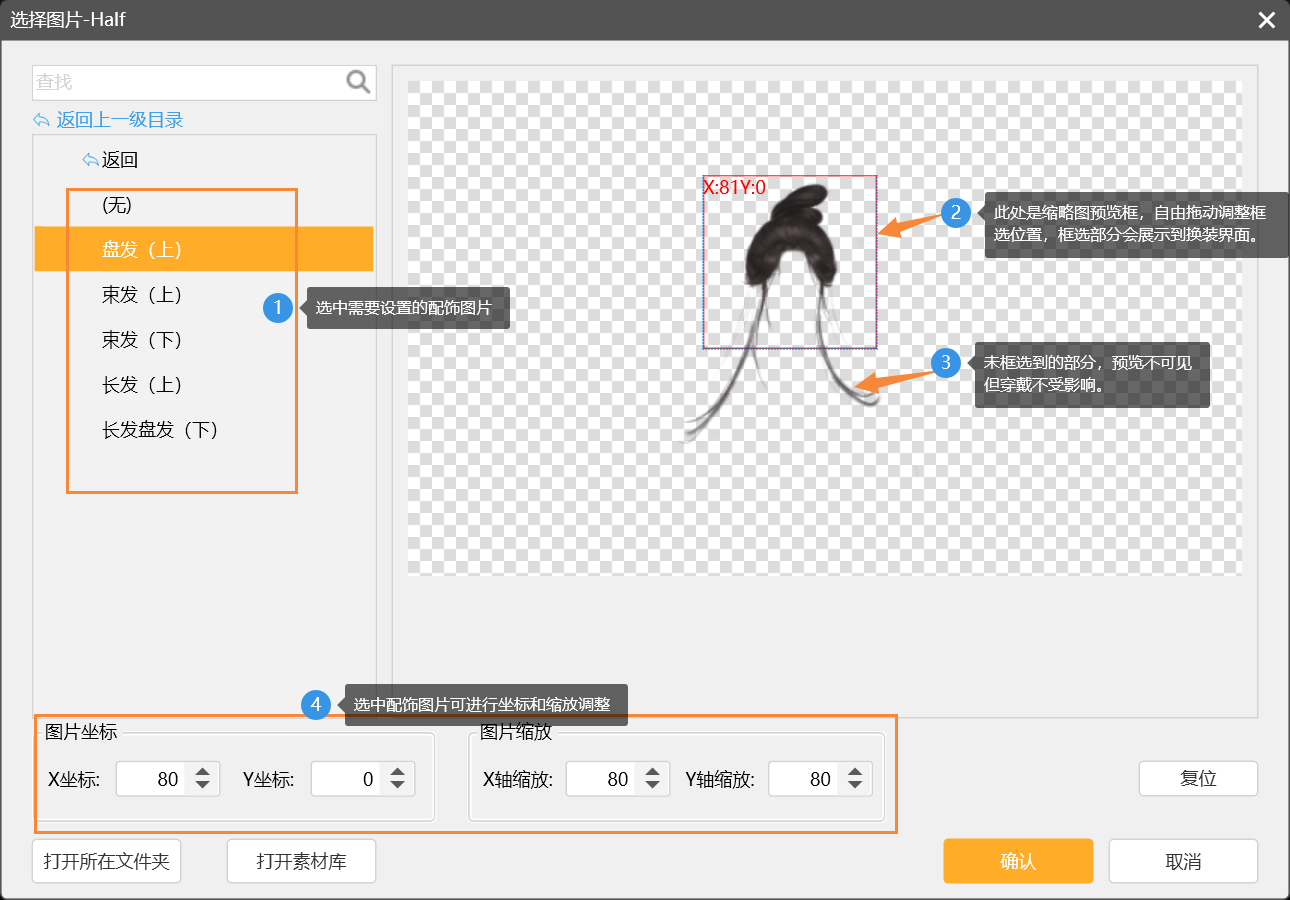
Task: Choose 束发（下）from the list
Action: coord(142,340)
